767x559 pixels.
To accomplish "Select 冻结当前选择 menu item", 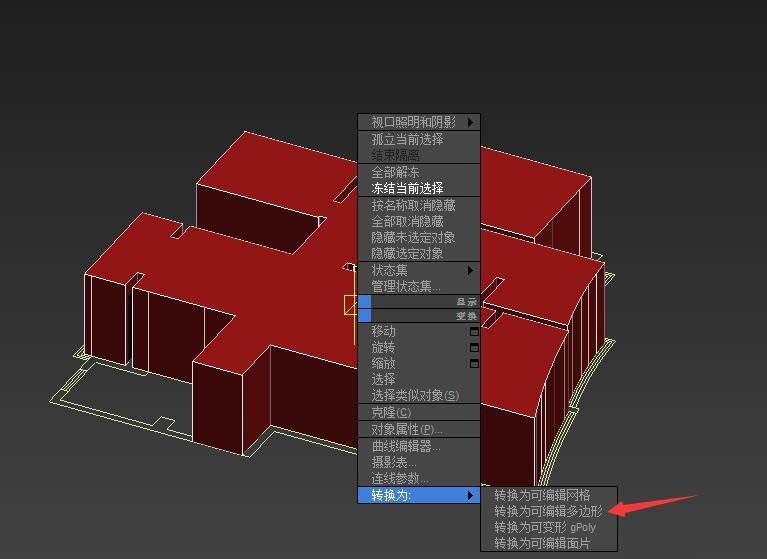I will click(x=419, y=188).
